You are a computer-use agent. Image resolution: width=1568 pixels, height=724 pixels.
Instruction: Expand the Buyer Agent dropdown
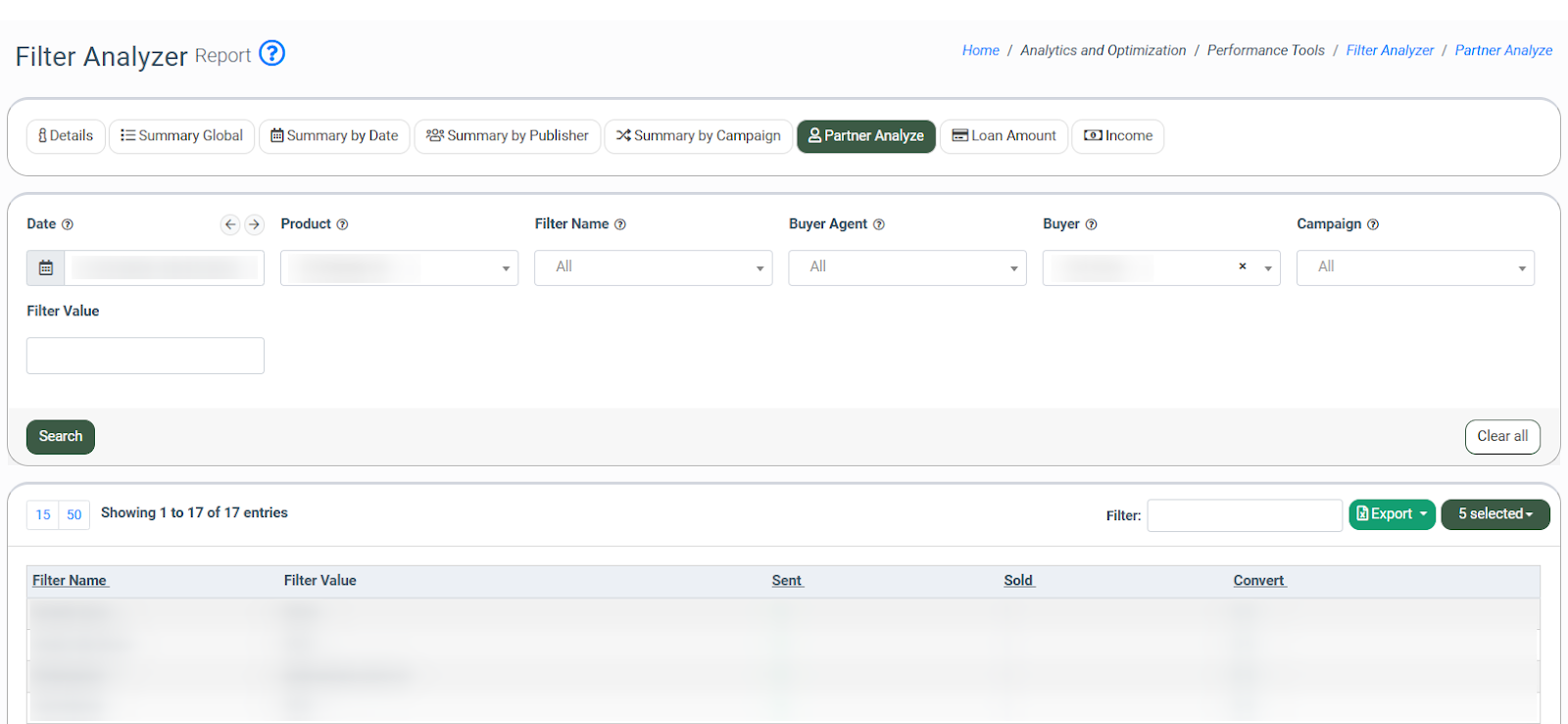coord(906,267)
